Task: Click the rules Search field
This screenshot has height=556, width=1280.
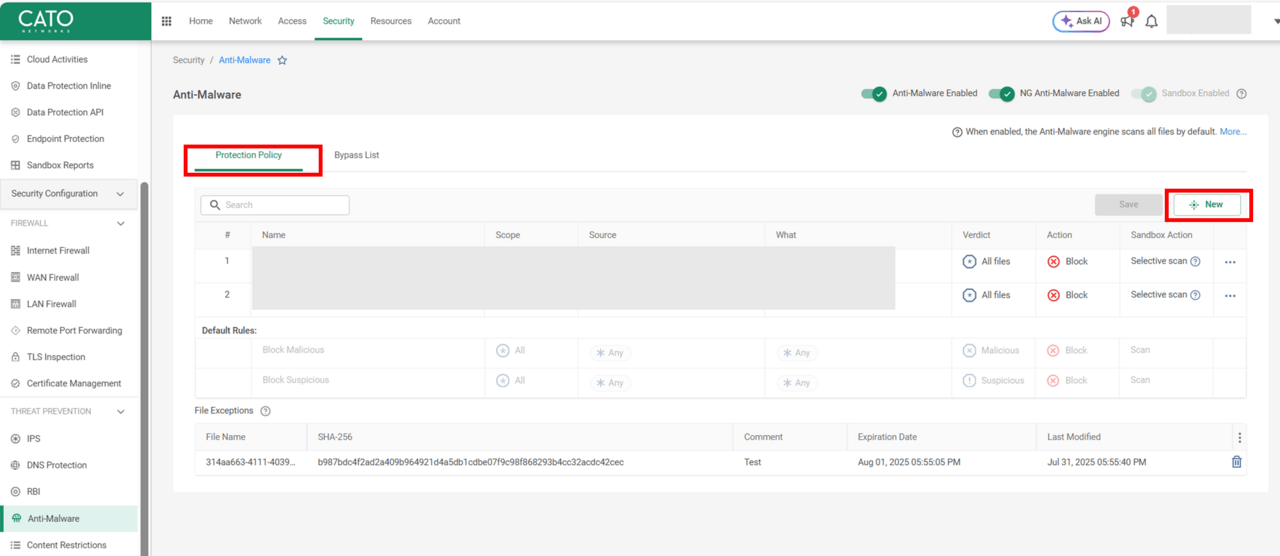Action: coord(275,205)
